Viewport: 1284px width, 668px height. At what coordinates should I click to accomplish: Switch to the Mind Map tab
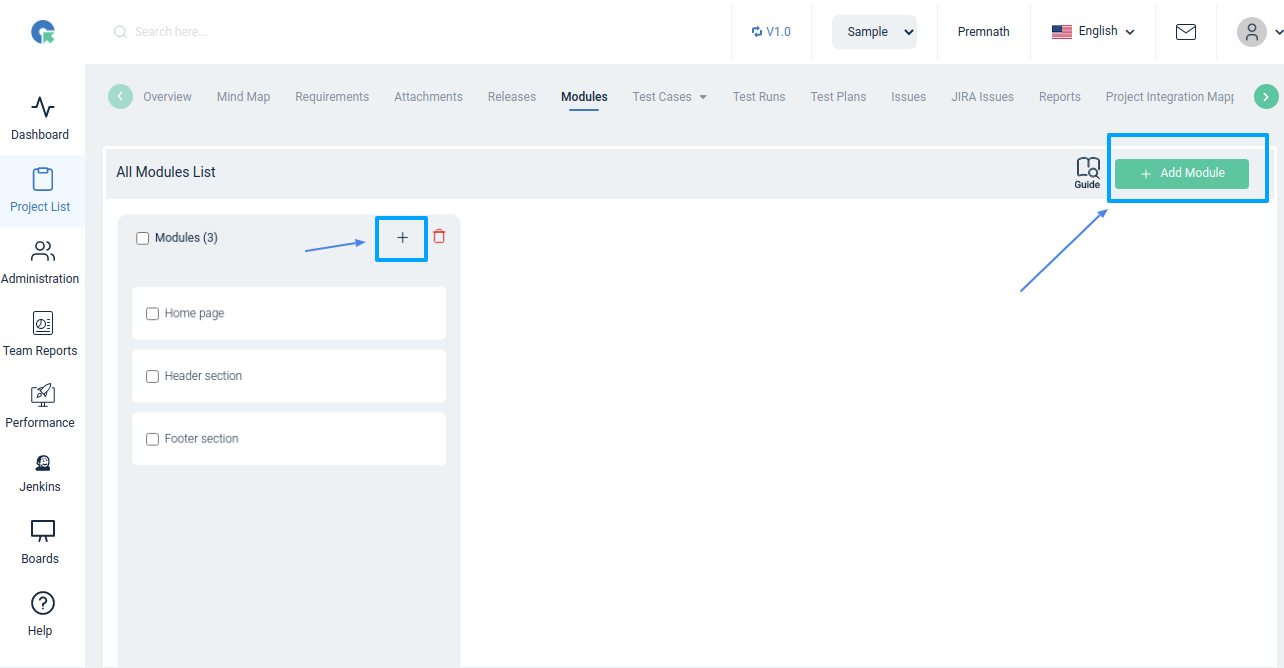244,97
